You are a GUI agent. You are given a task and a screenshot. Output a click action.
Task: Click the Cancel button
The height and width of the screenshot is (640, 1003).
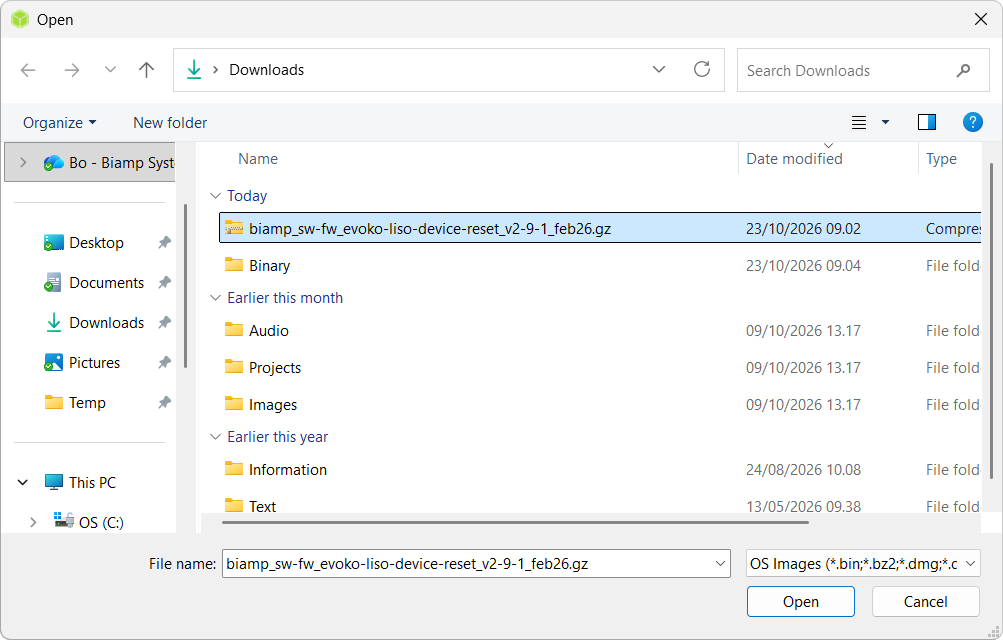[926, 602]
